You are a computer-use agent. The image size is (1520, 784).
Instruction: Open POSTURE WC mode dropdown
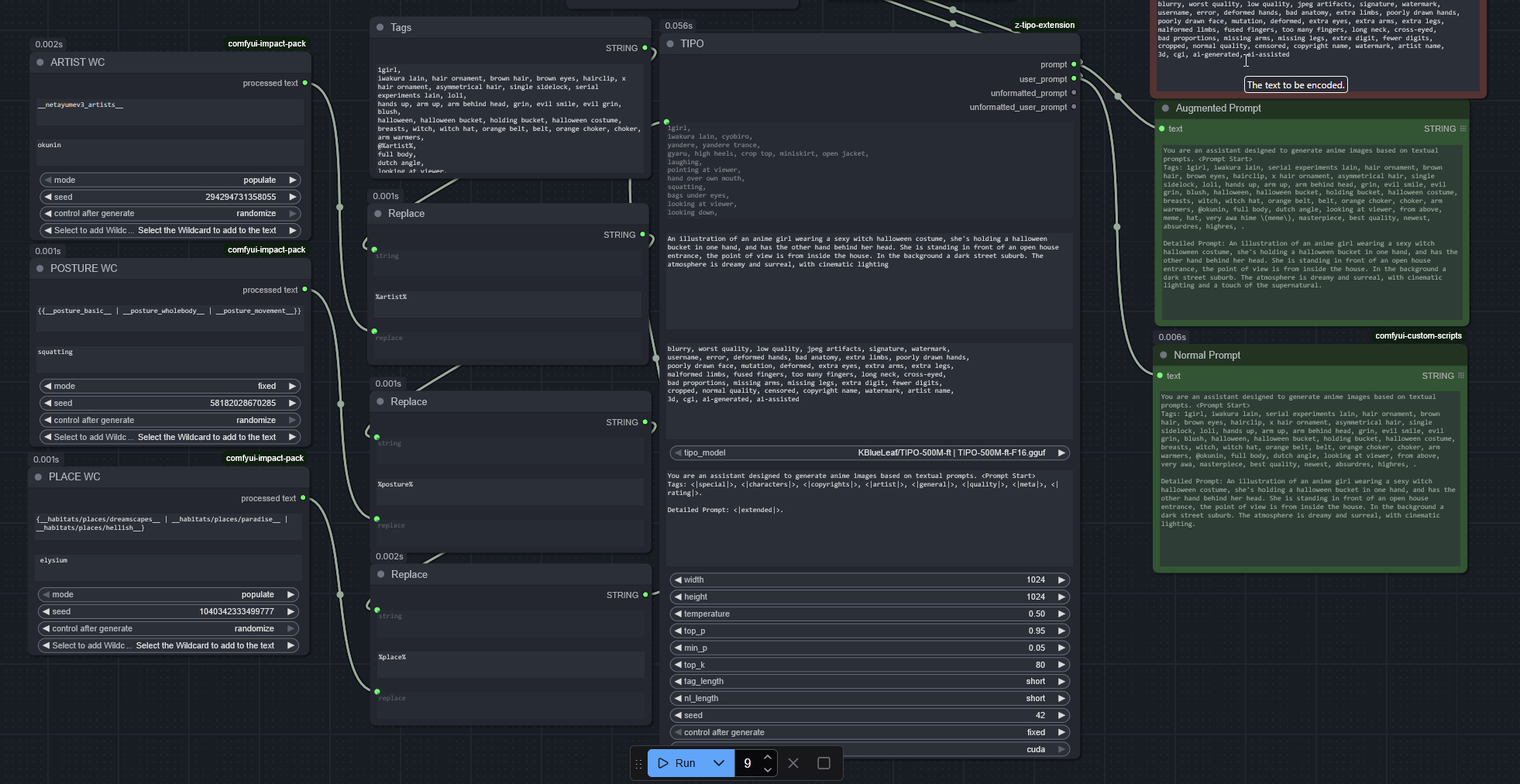[169, 386]
